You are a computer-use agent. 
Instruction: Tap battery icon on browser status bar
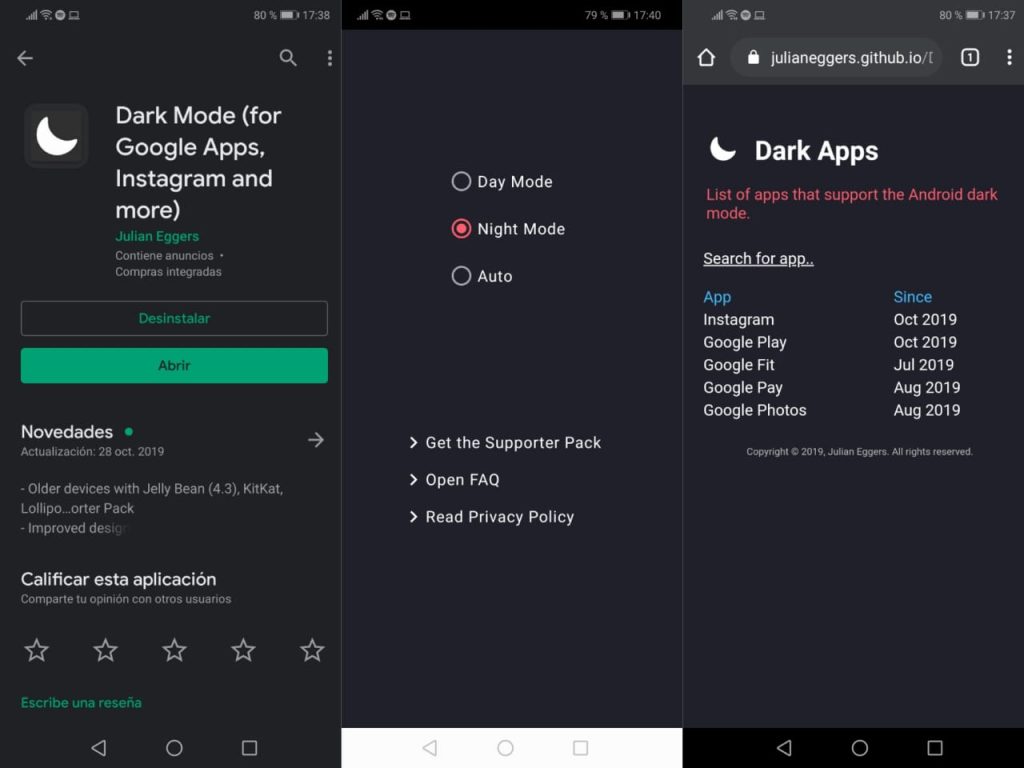point(975,15)
